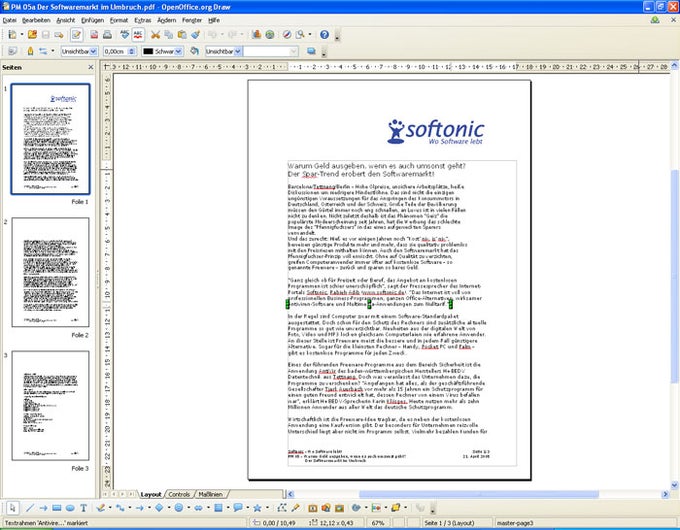The height and width of the screenshot is (530, 680).
Task: Close the Seiten panel
Action: tap(91, 67)
